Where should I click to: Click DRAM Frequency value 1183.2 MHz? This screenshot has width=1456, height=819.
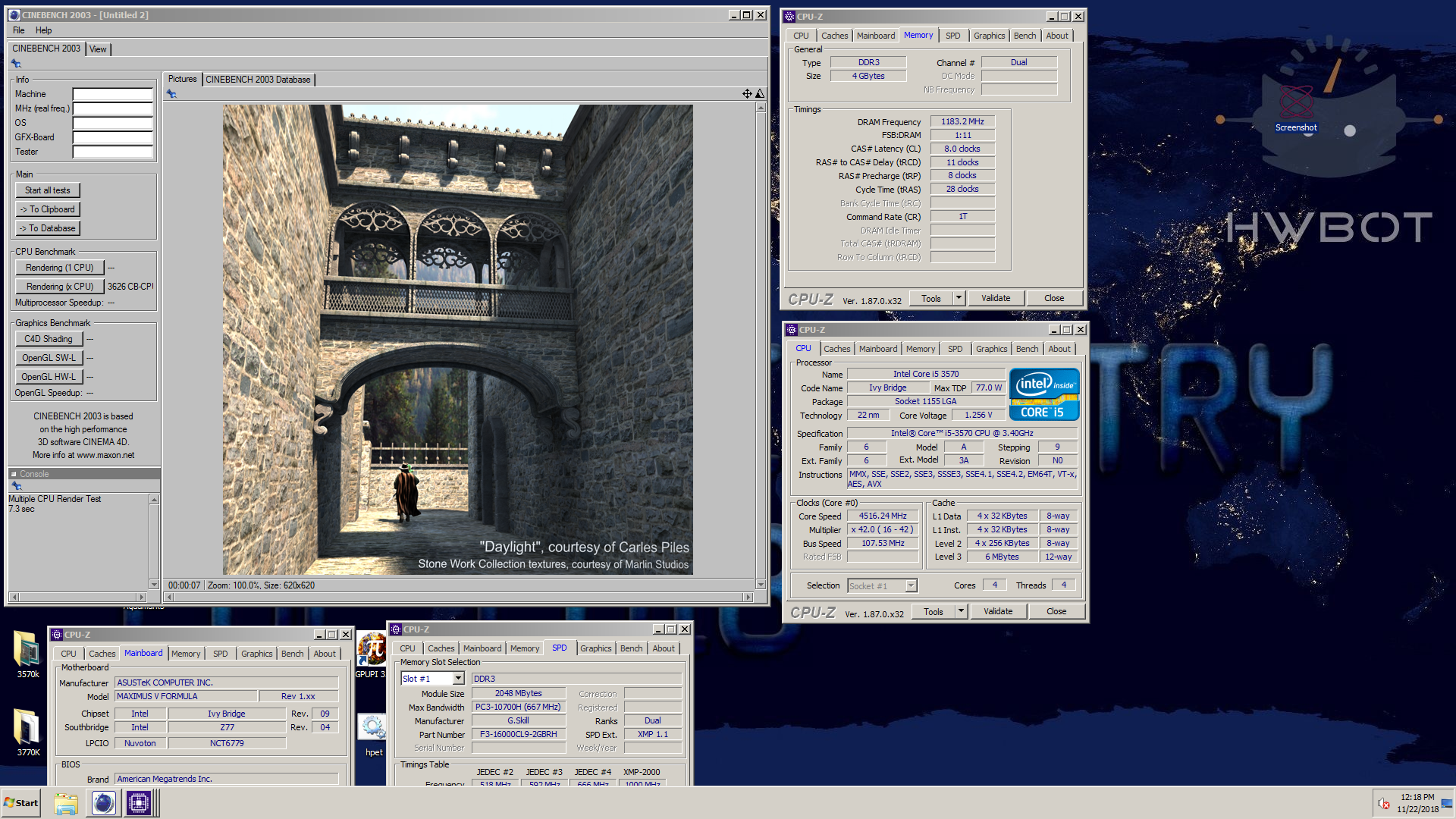coord(962,121)
